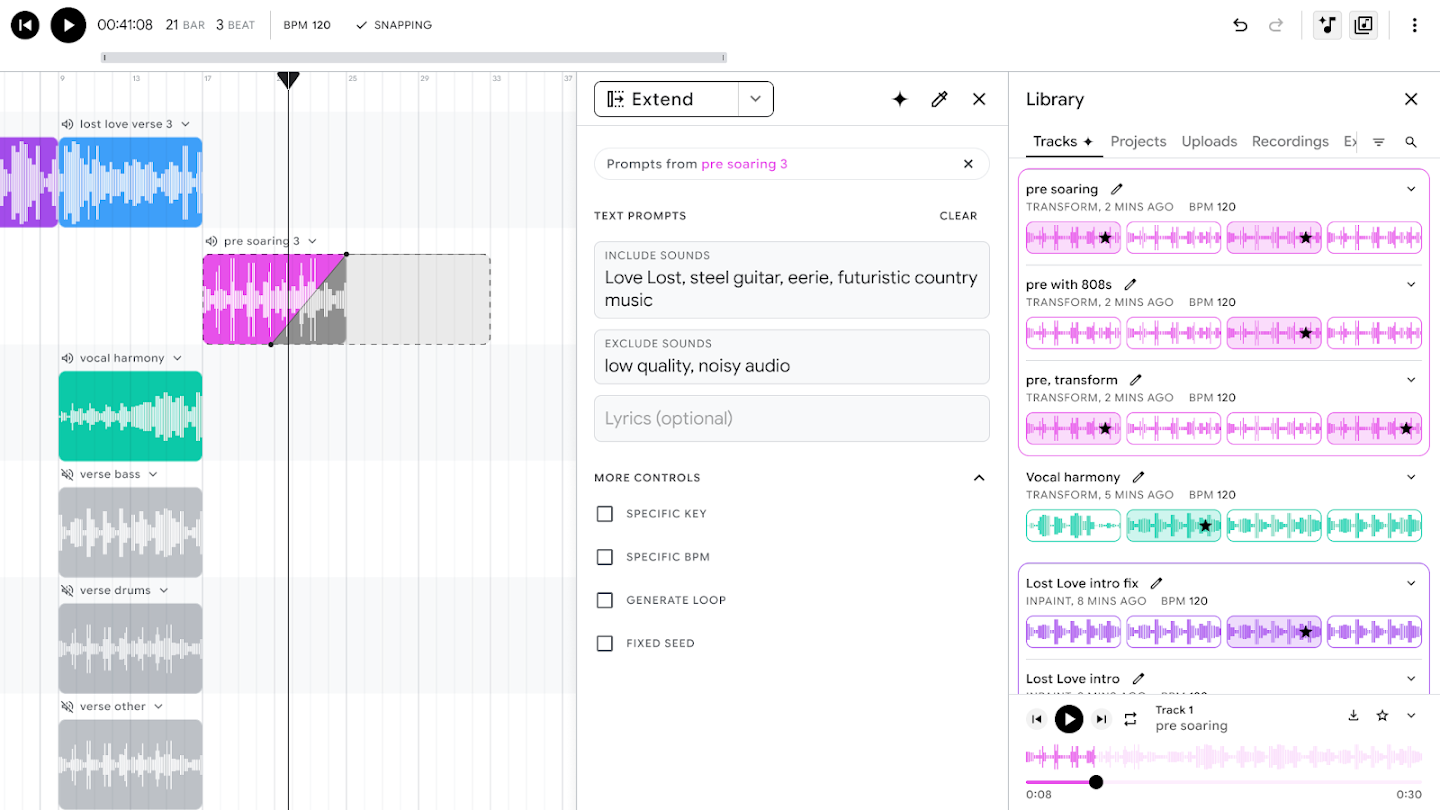Click the redo arrow in the toolbar
This screenshot has width=1440, height=810.
[x=1276, y=25]
